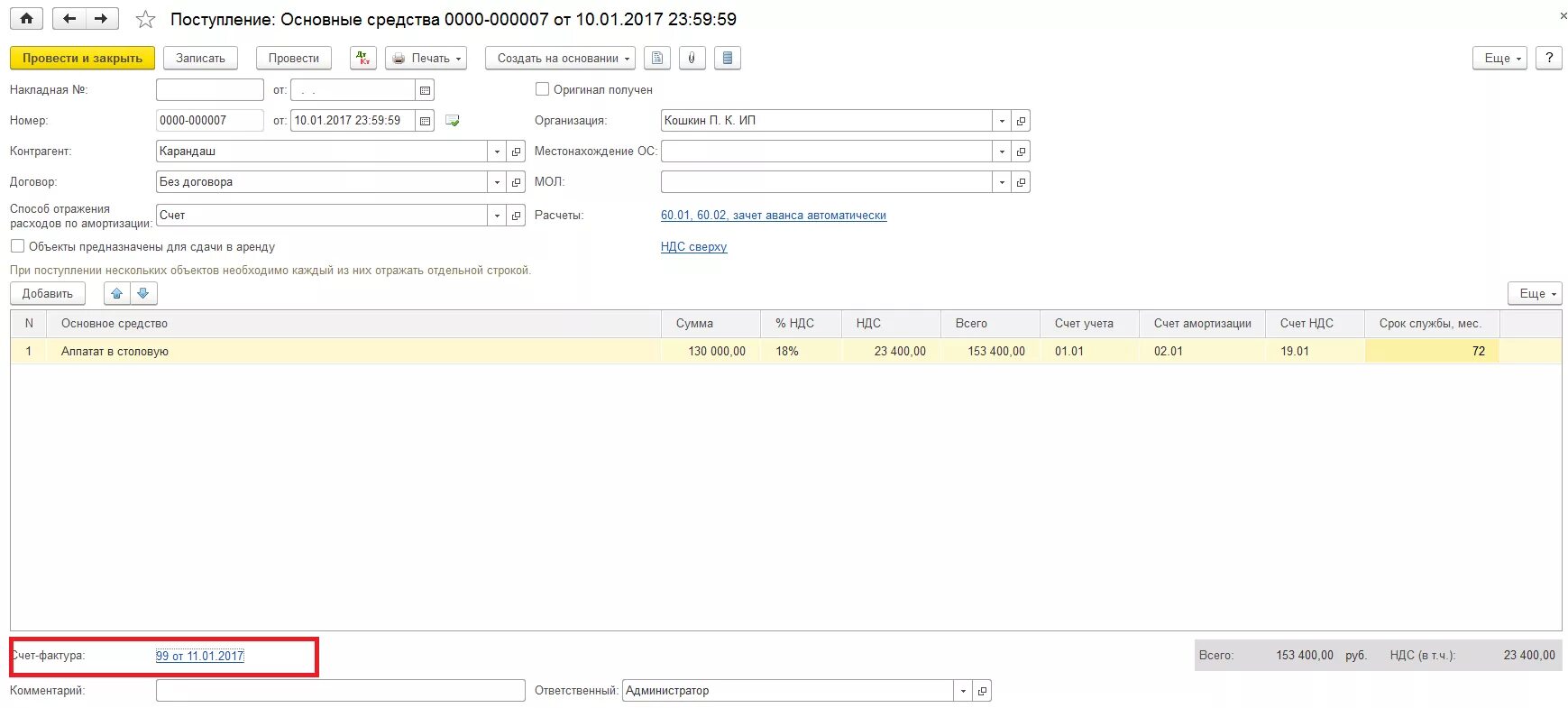This screenshot has width=1568, height=708.
Task: Open the Печать print menu
Action: click(x=426, y=58)
